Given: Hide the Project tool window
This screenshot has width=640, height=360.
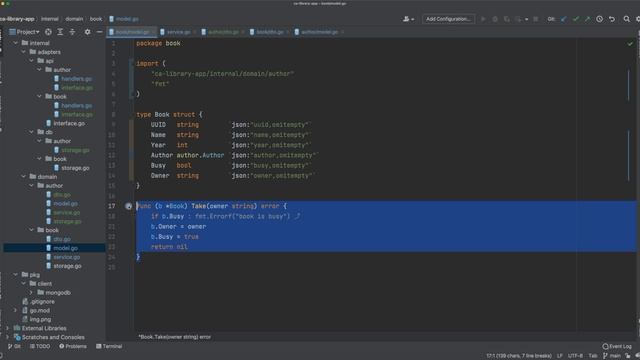Looking at the screenshot, I should point(99,32).
